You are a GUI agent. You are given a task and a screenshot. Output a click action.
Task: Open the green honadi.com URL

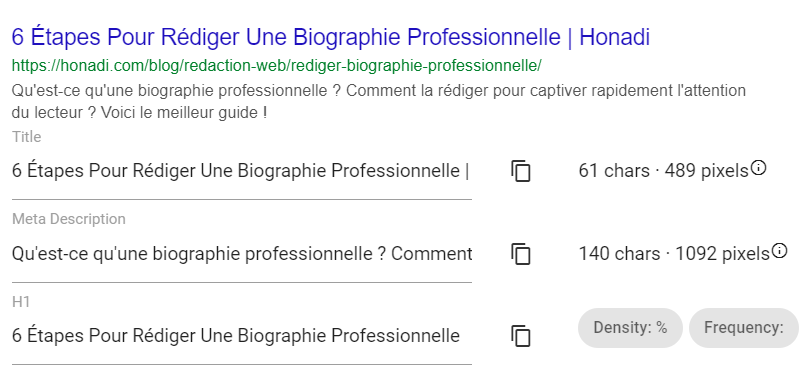point(277,66)
